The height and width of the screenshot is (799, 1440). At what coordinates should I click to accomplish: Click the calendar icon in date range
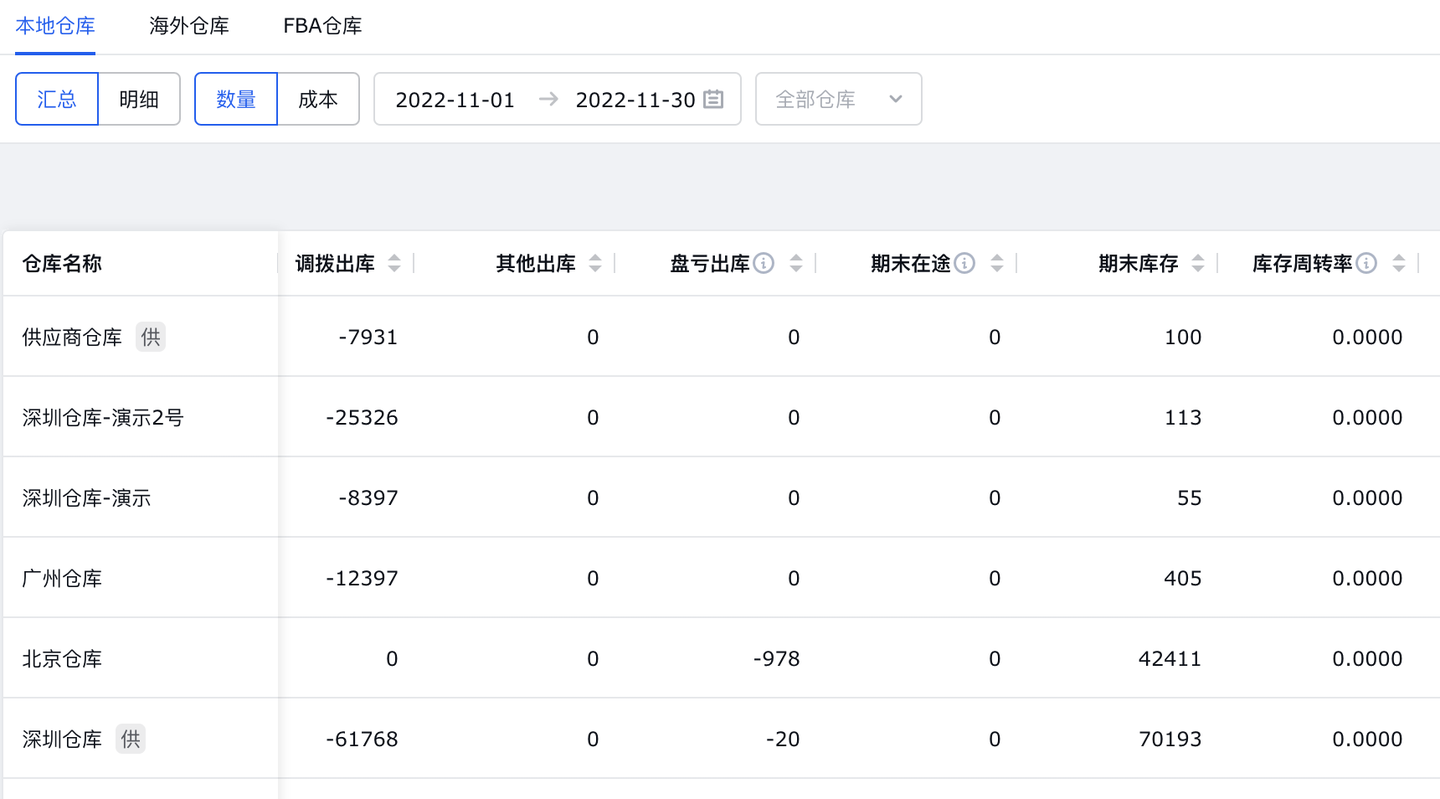(x=713, y=99)
